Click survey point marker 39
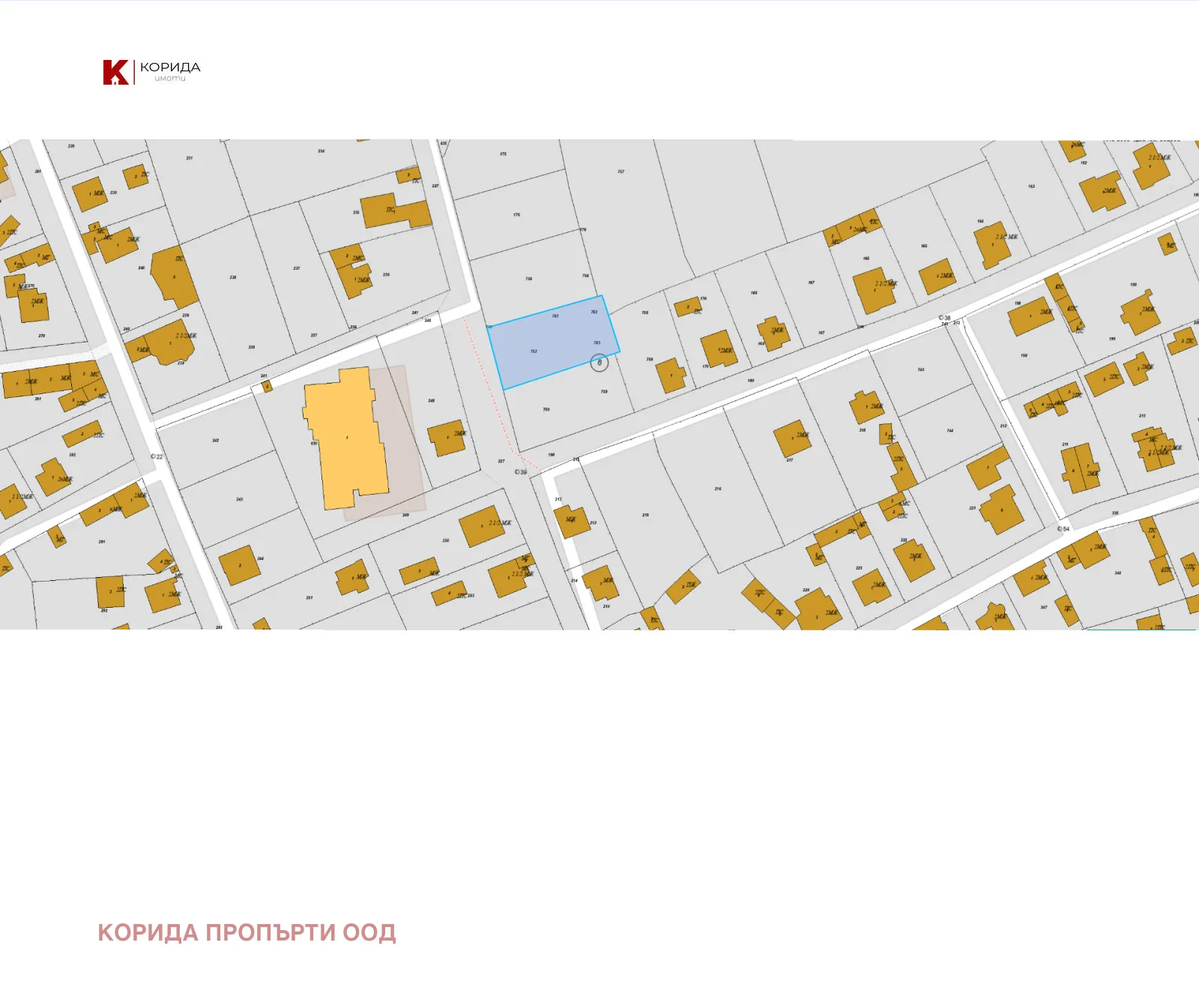Screen dimensions: 1199x1008 pyautogui.click(x=520, y=472)
